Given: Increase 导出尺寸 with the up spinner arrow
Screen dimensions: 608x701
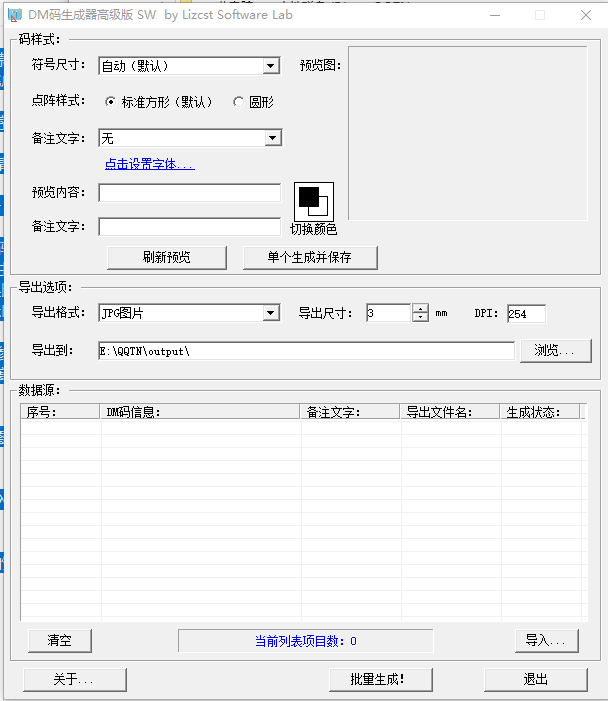Looking at the screenshot, I should pos(420,308).
